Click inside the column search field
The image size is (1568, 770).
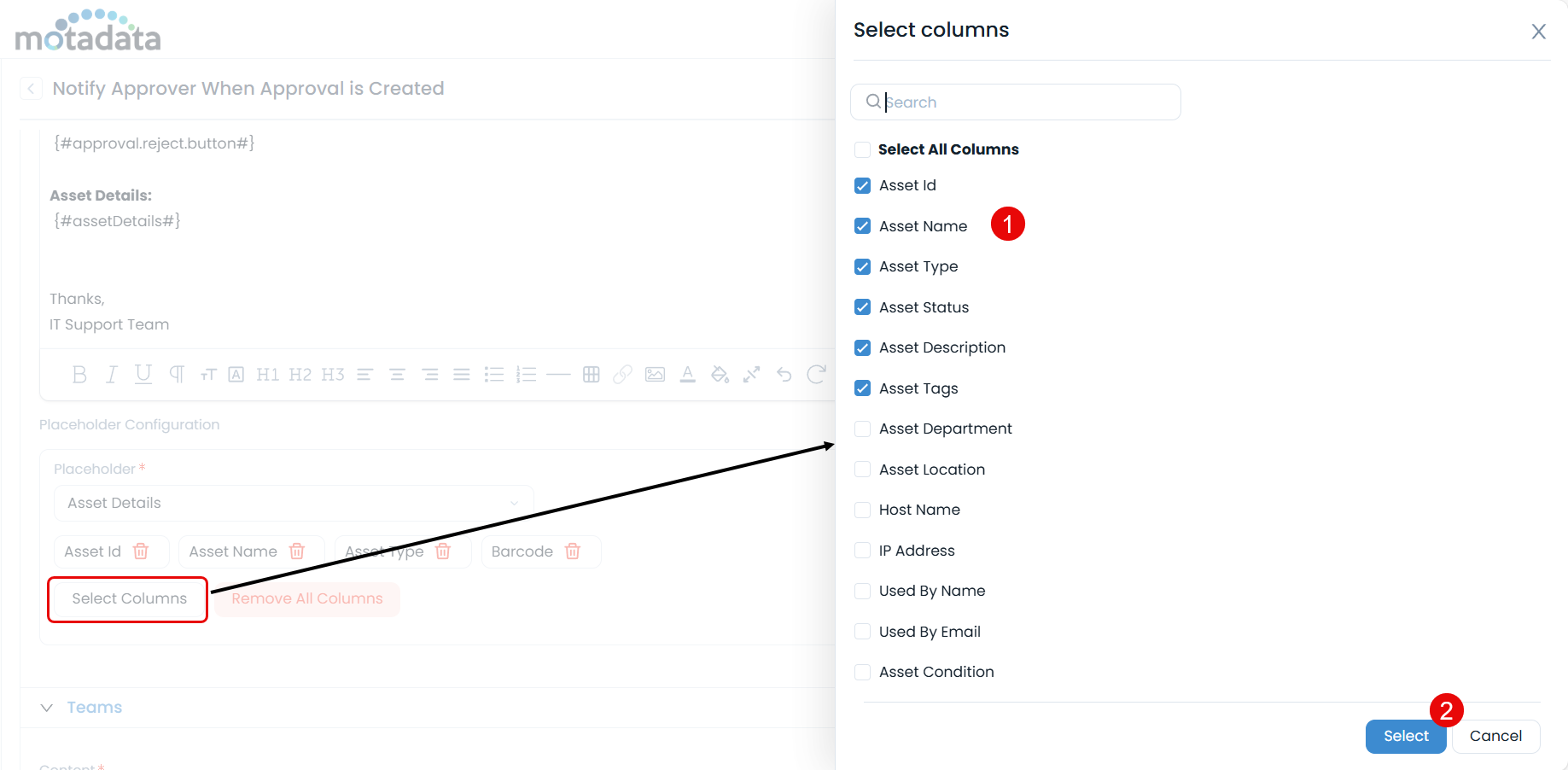pyautogui.click(x=1015, y=102)
